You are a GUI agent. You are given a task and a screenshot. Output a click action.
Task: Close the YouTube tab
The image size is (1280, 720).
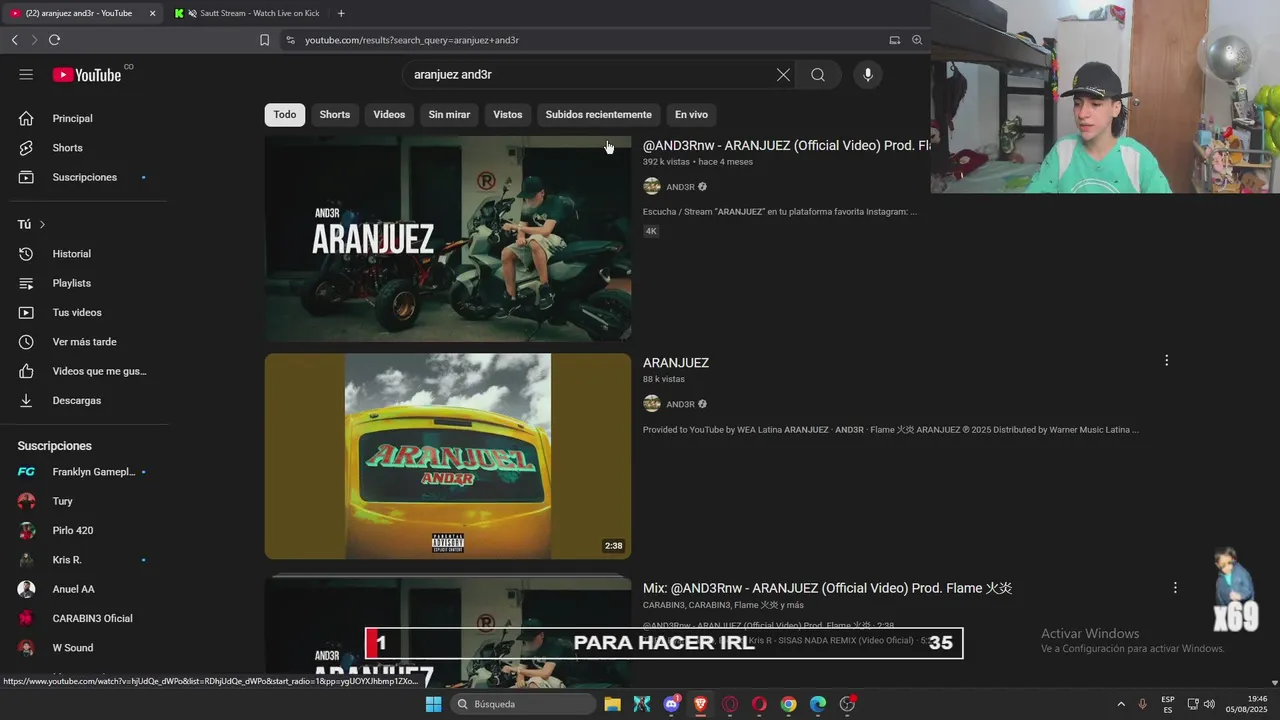point(153,13)
